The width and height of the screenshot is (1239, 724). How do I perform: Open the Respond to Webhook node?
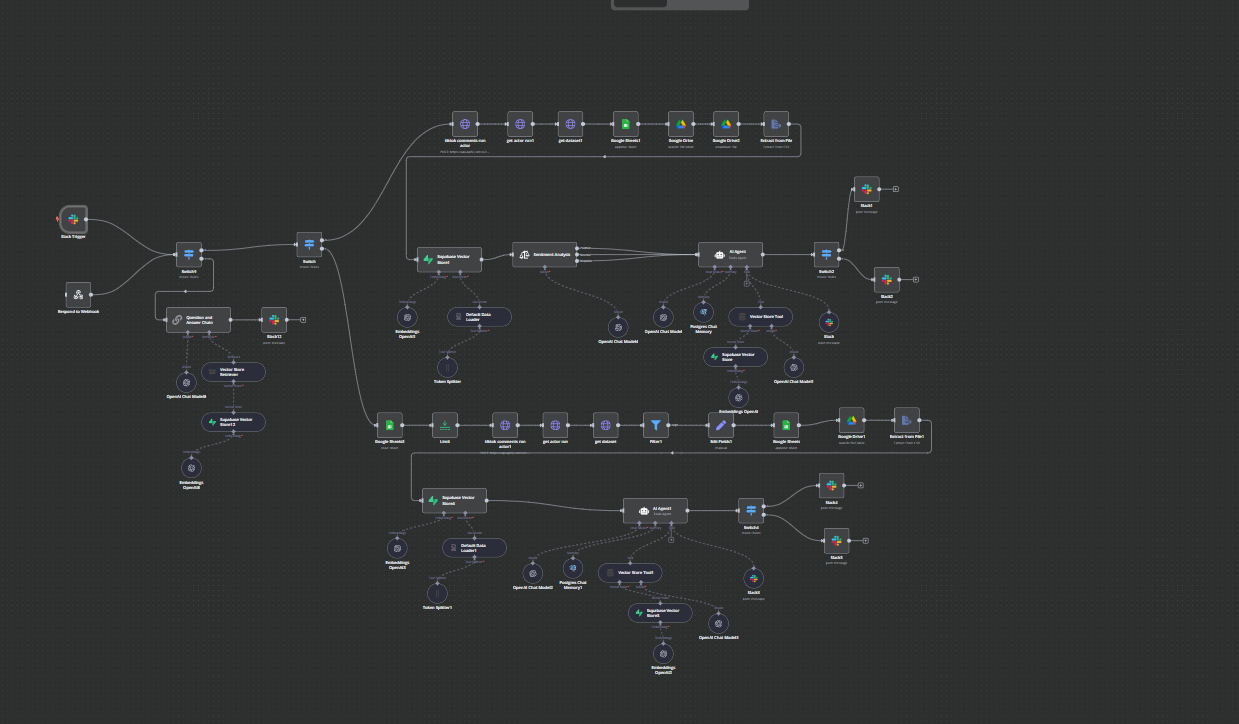click(78, 295)
